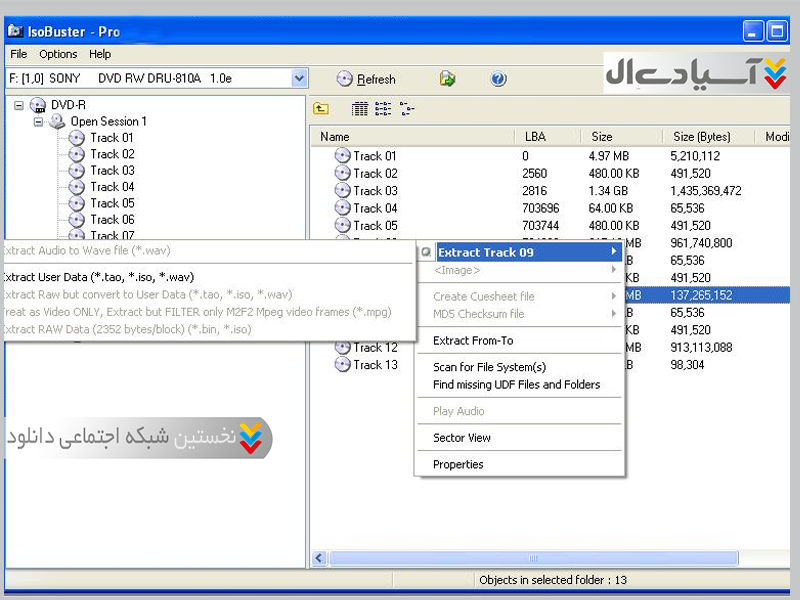This screenshot has width=800, height=600.
Task: Sort list by Size (Bytes) column header
Action: pos(701,137)
